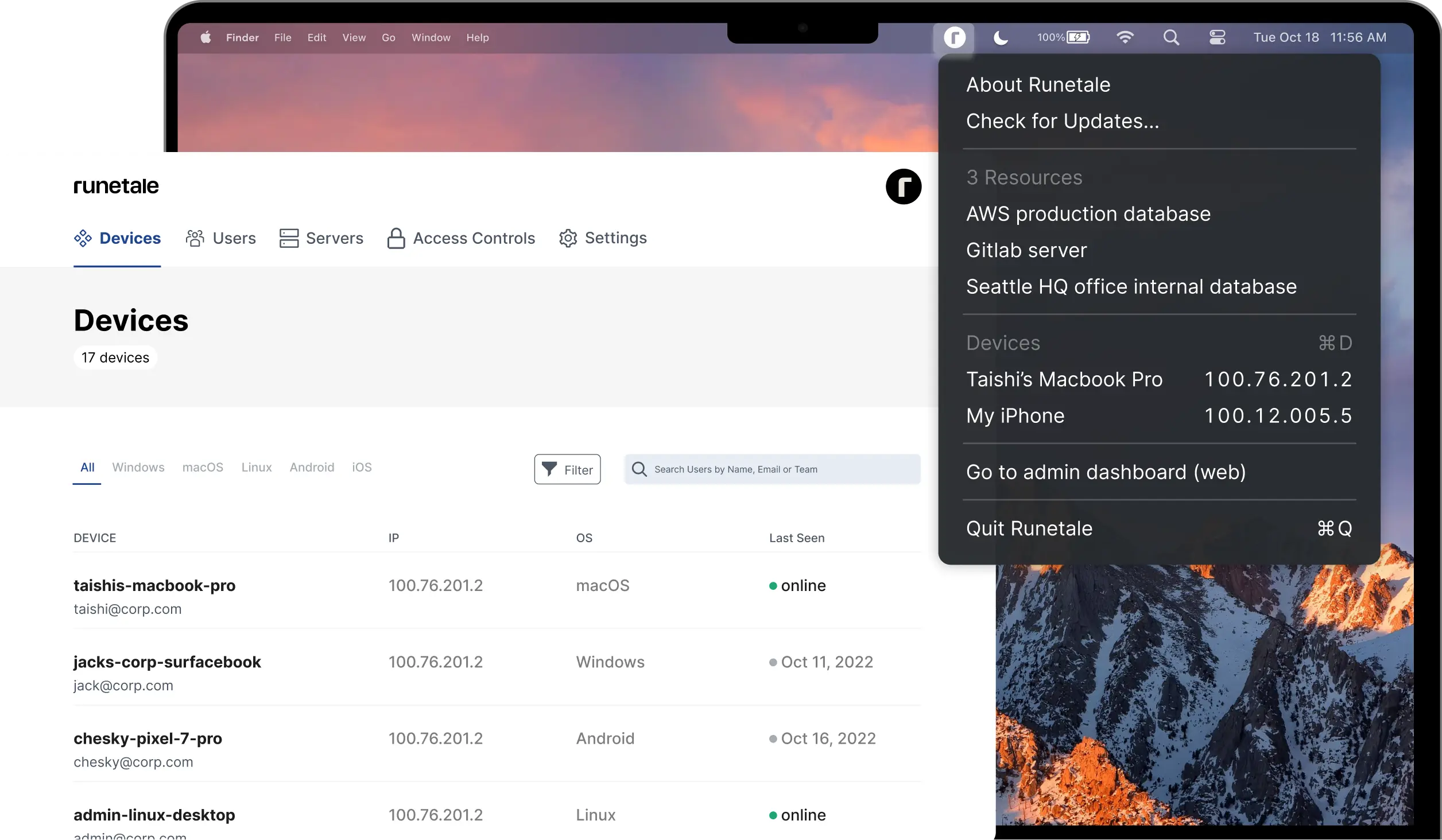Filter devices by Windows
This screenshot has width=1442, height=840.
pos(138,468)
